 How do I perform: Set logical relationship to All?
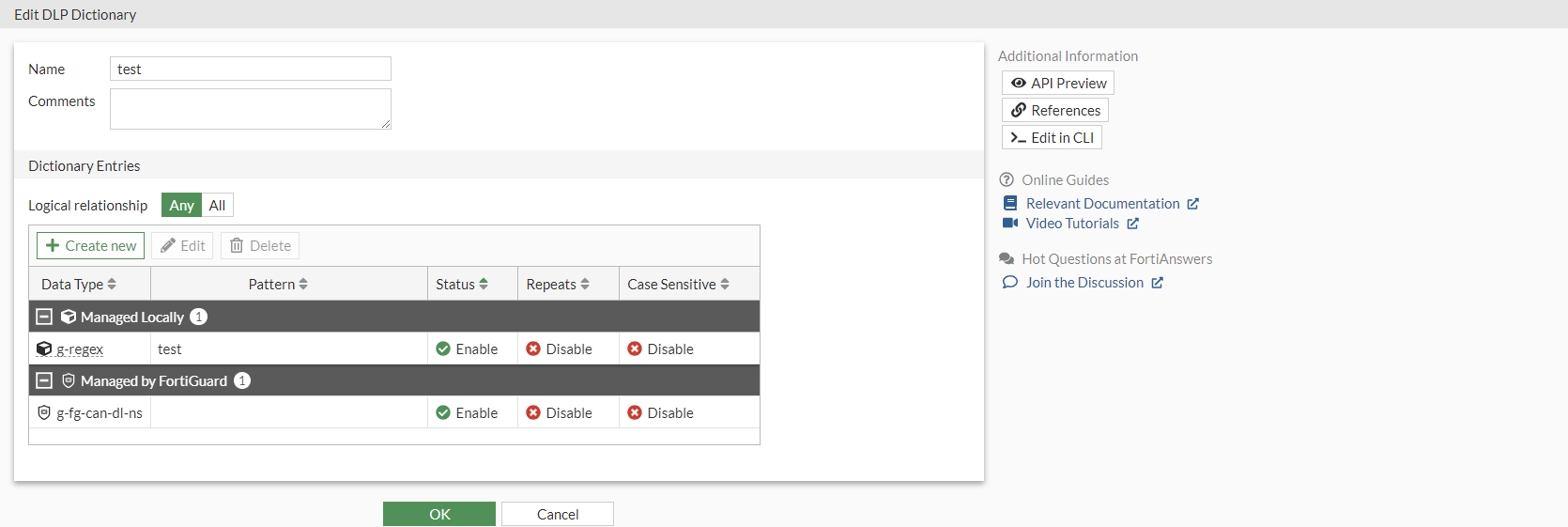(x=217, y=206)
